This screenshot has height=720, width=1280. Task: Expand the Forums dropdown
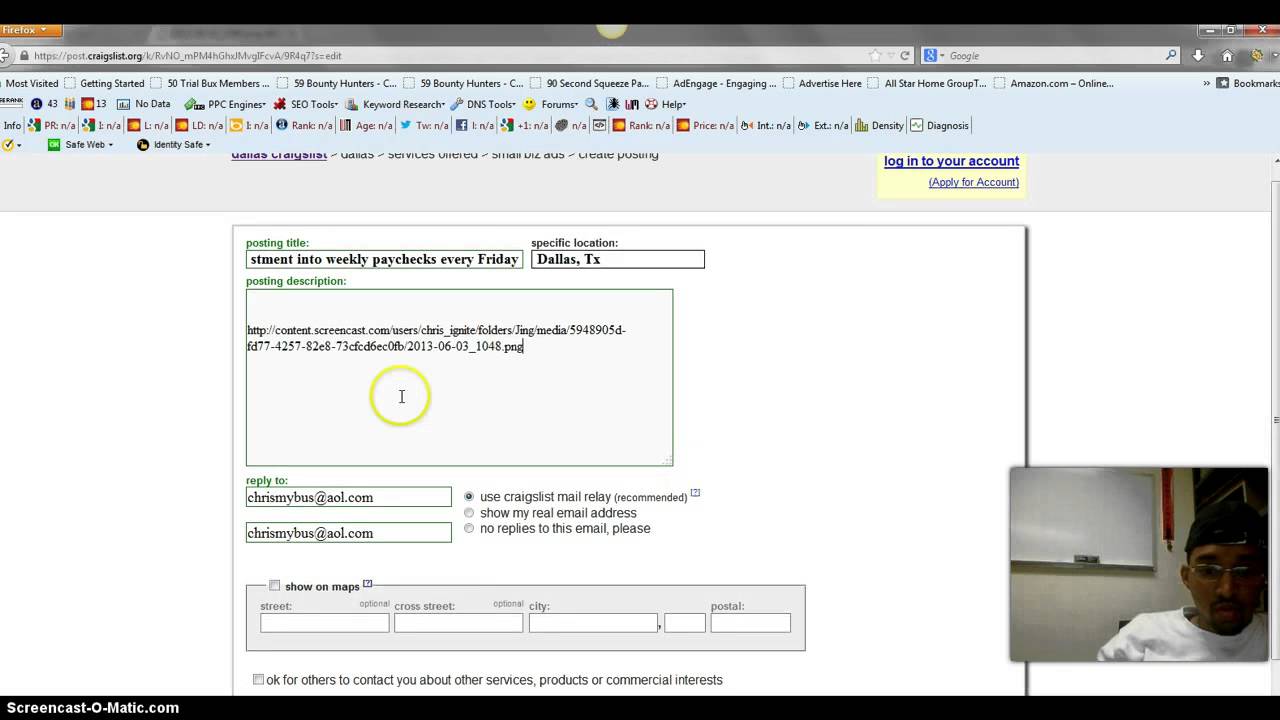[551, 104]
